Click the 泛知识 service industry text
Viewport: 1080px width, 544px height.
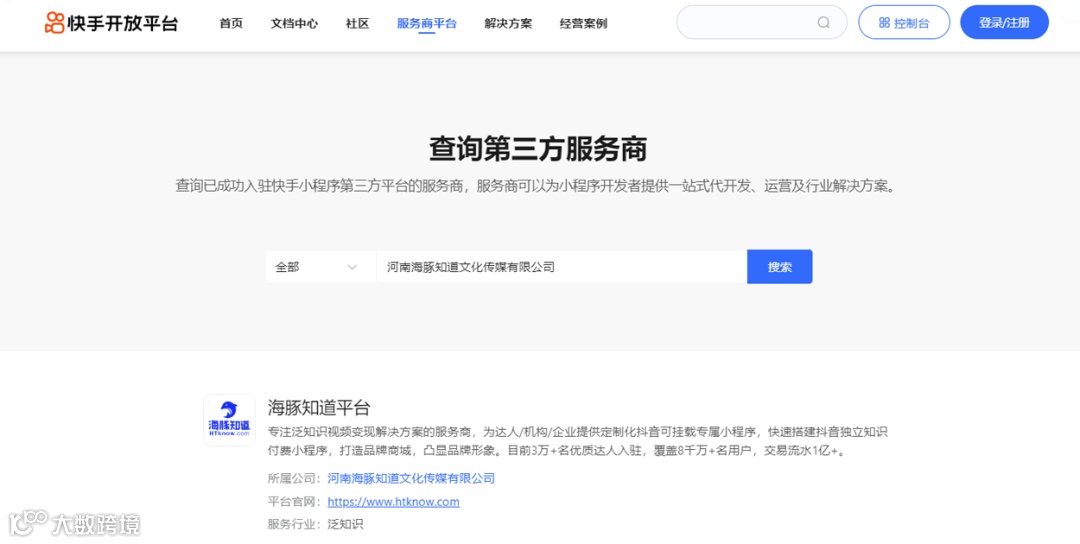[x=345, y=525]
